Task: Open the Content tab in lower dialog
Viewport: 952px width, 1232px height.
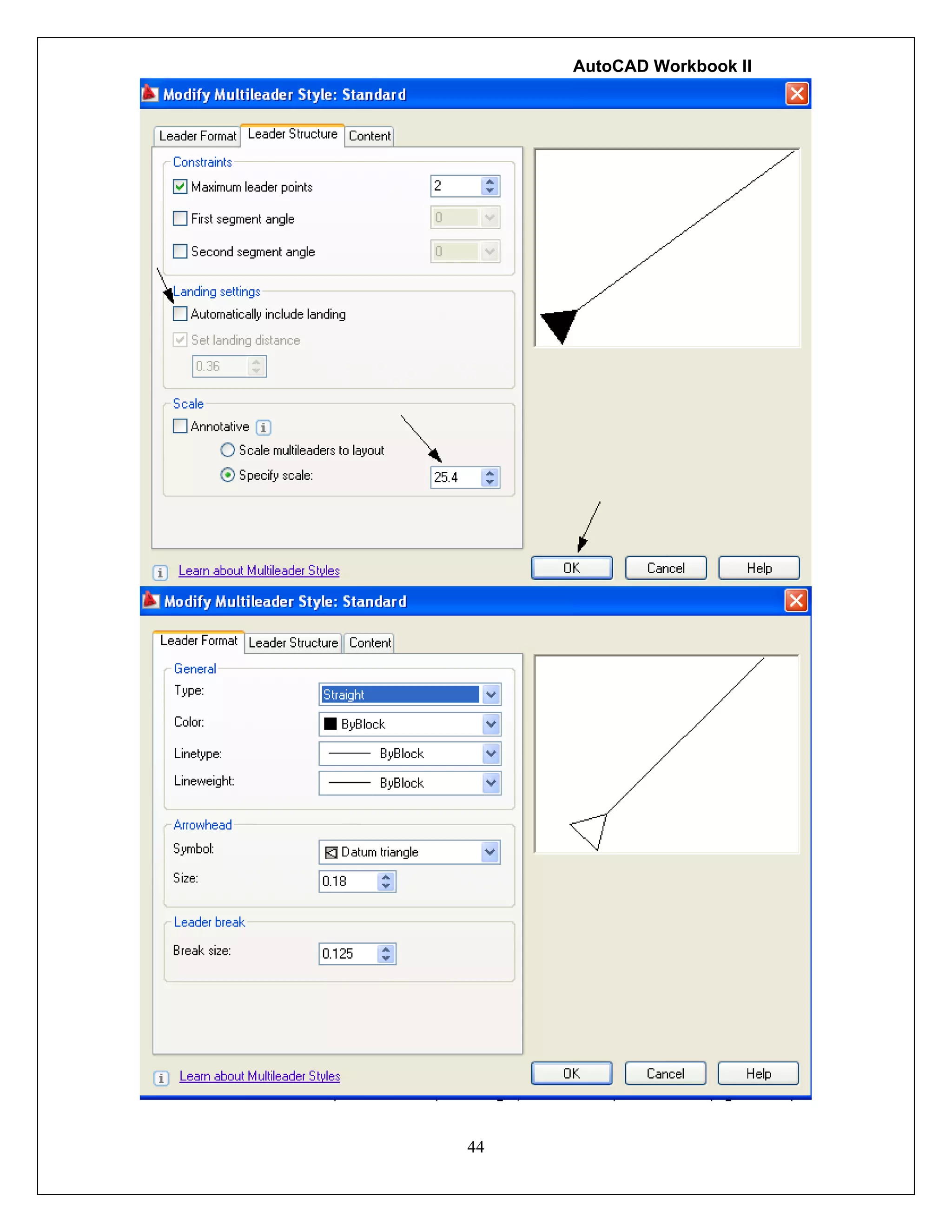Action: [370, 642]
